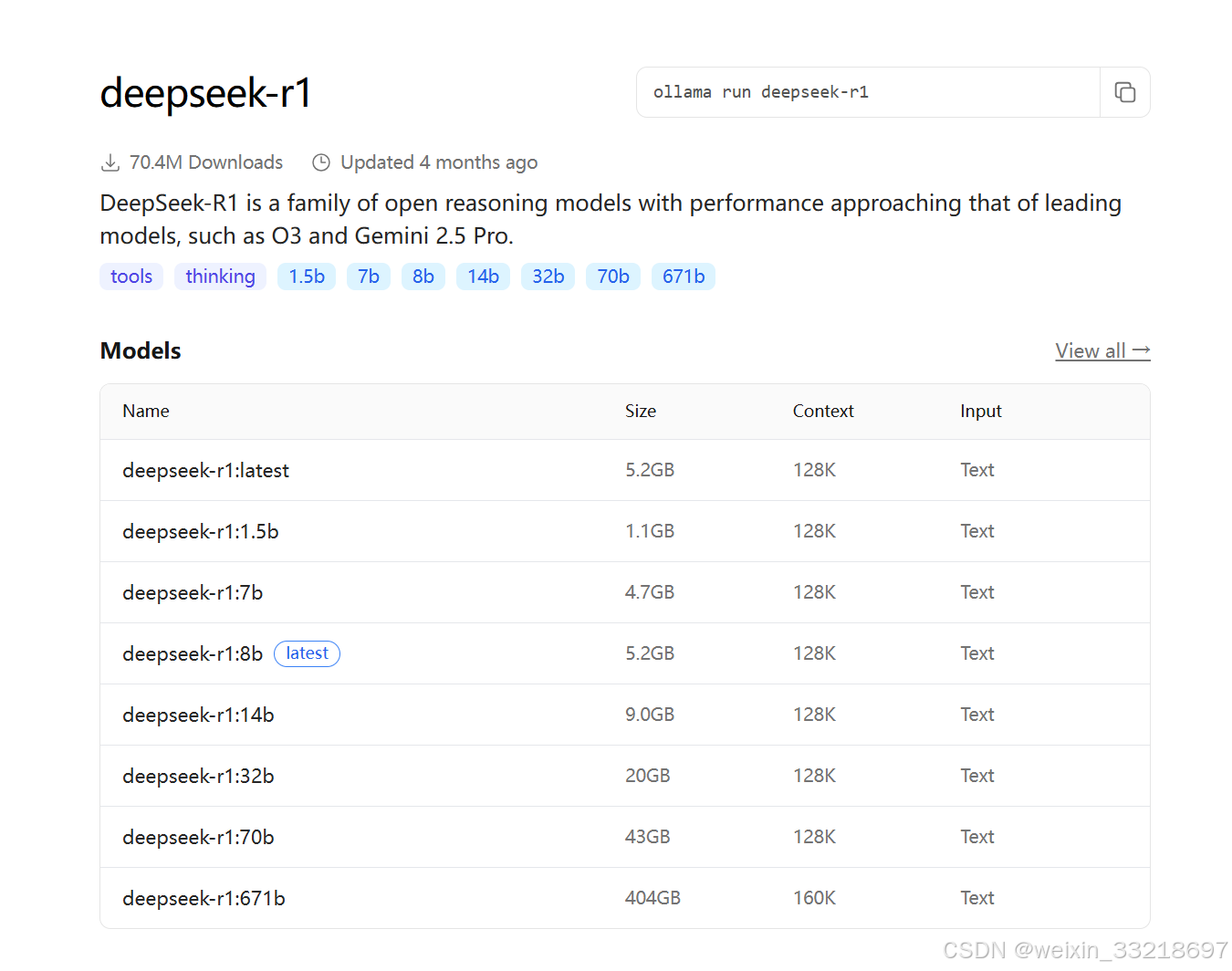The width and height of the screenshot is (1232, 971).
Task: Click the clock icon beside Updated
Action: click(321, 162)
